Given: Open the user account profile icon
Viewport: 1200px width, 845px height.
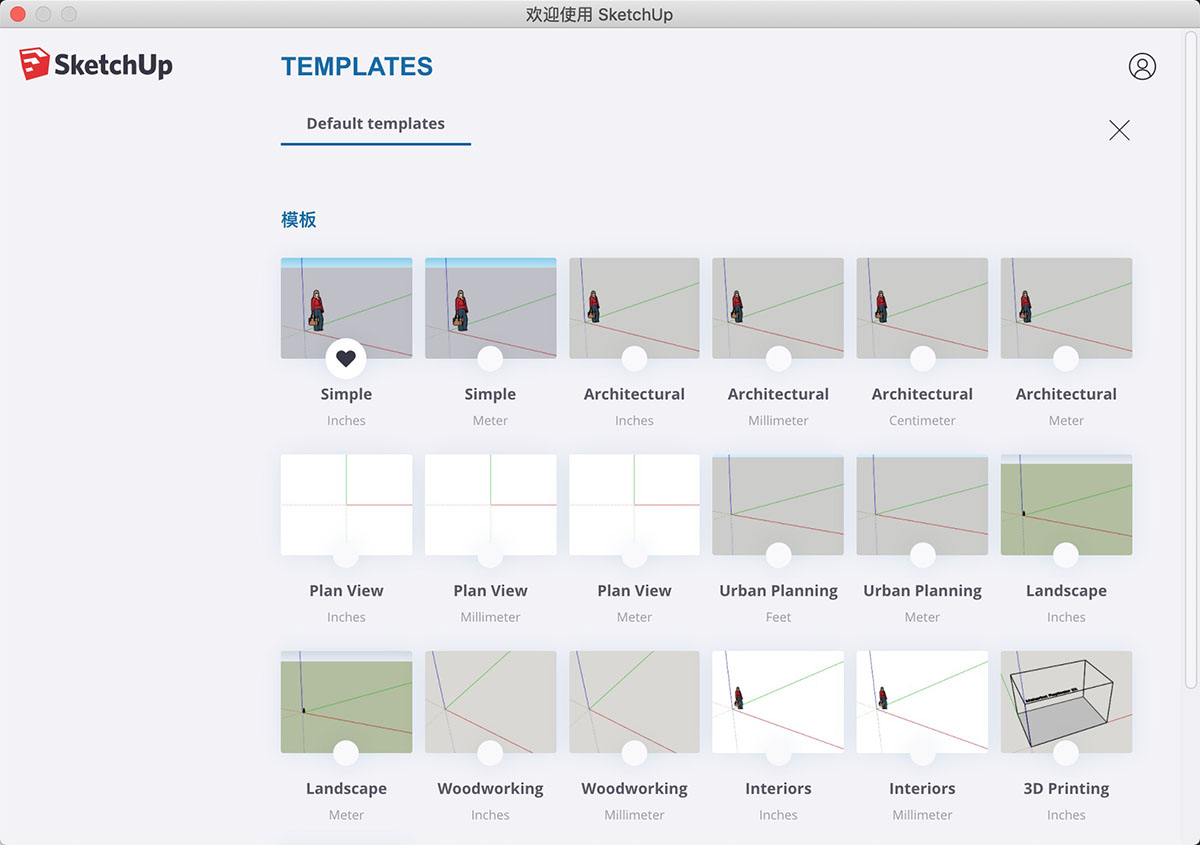Looking at the screenshot, I should [1142, 66].
